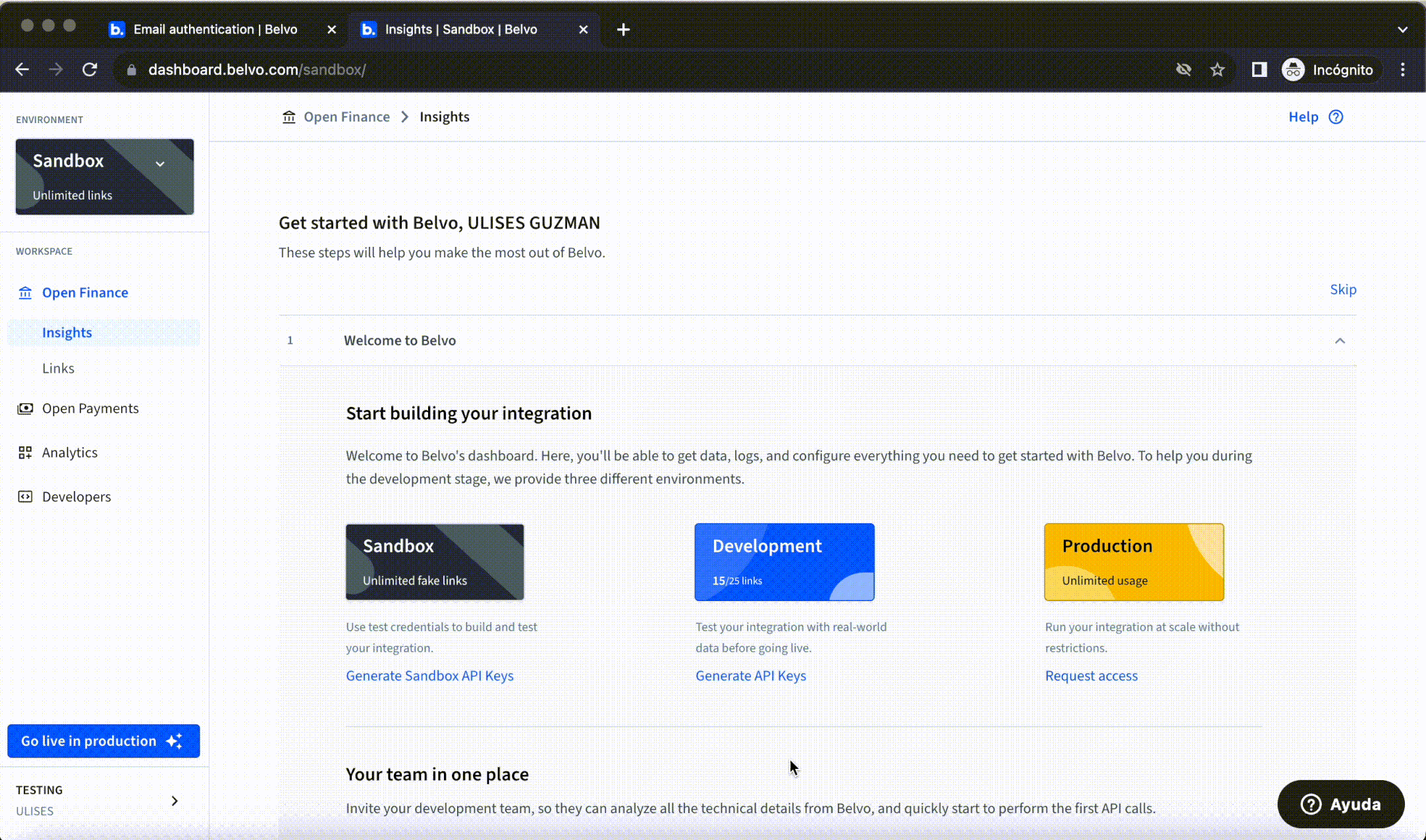Open the tab search dropdown arrow
1426x840 pixels.
1403,30
